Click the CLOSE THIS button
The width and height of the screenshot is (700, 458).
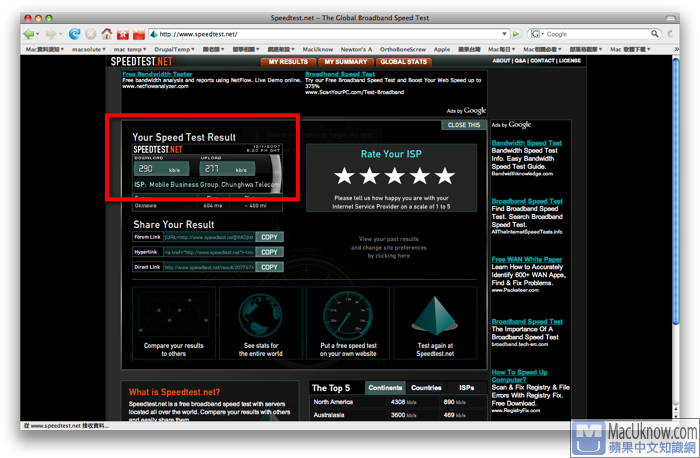pyautogui.click(x=464, y=125)
